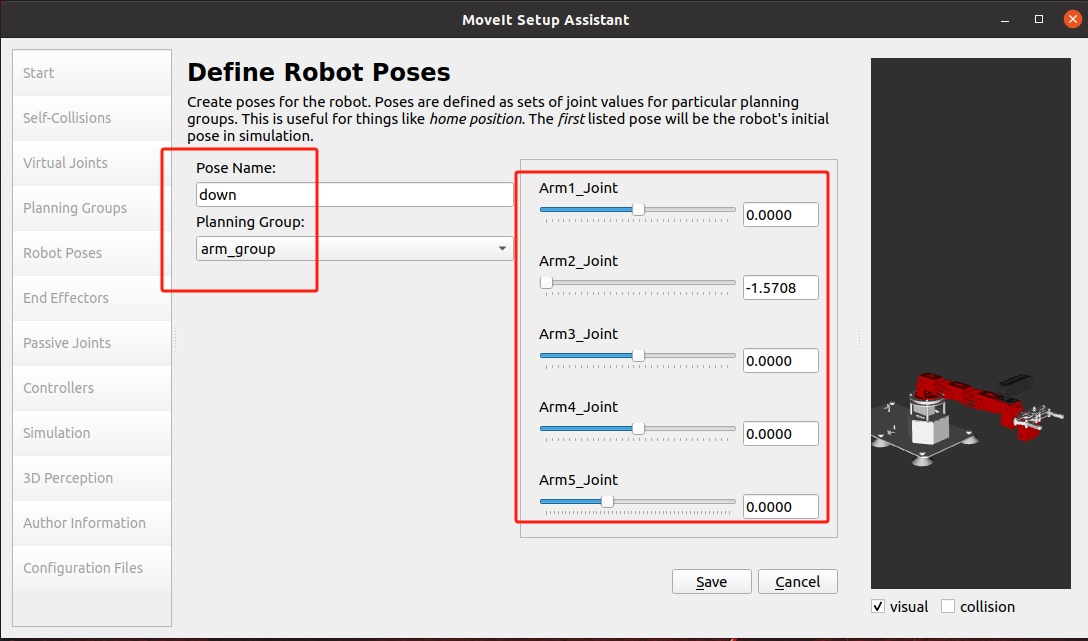1088x641 pixels.
Task: Switch to the Simulation step
Action: [92, 433]
